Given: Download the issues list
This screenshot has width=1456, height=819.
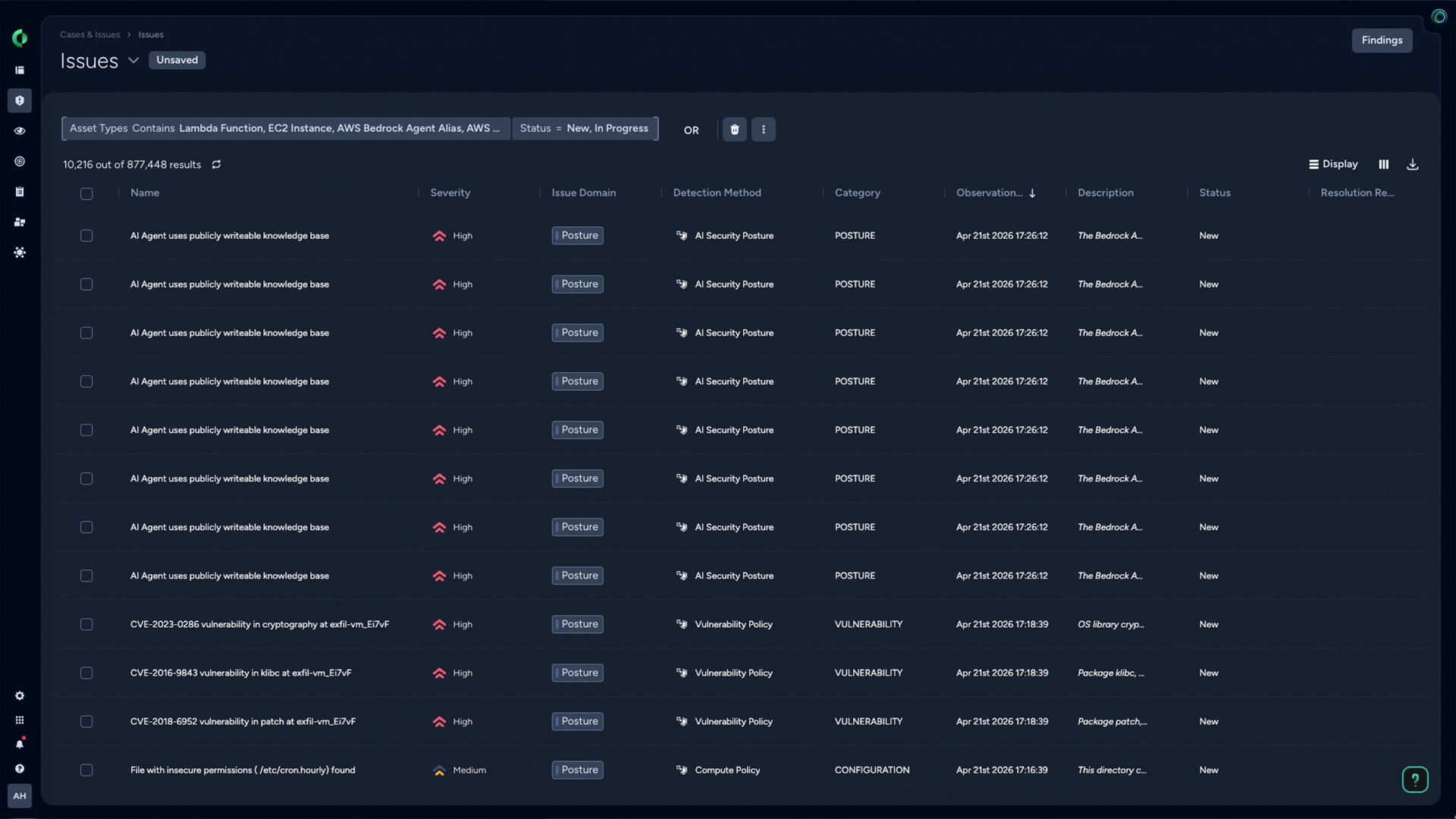Looking at the screenshot, I should click(x=1413, y=165).
